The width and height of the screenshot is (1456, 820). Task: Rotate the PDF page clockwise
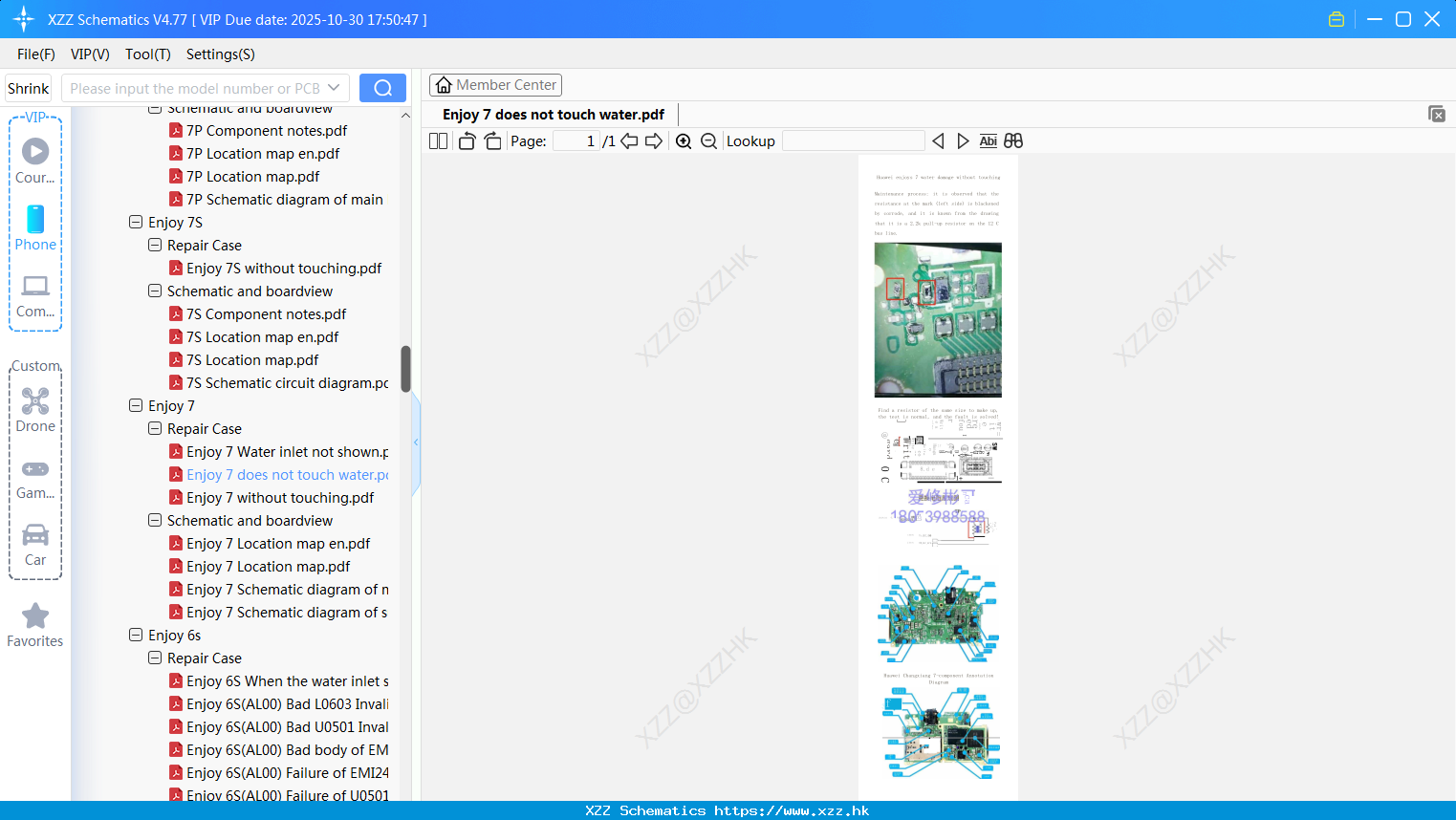tap(492, 141)
